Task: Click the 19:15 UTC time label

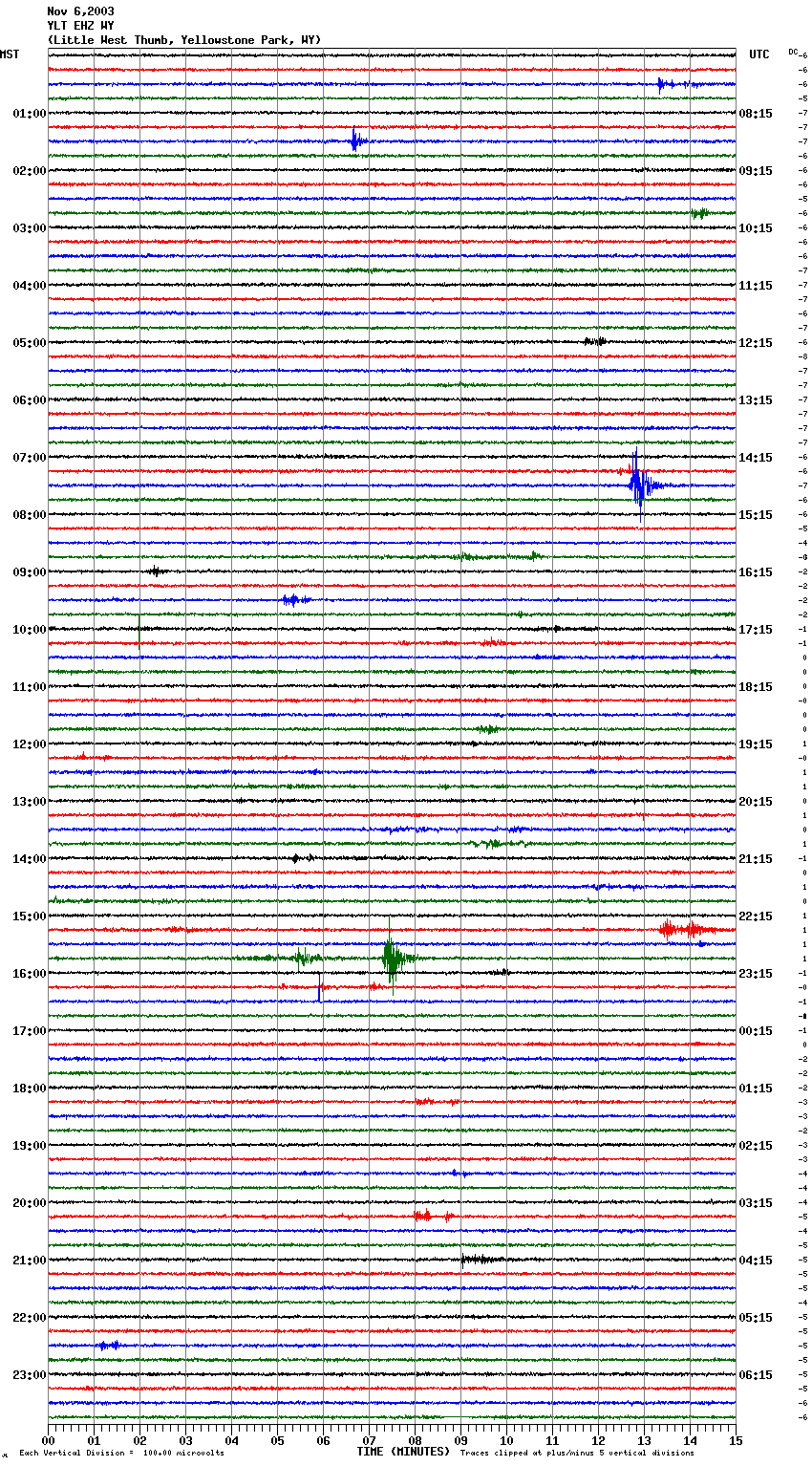Action: pyautogui.click(x=756, y=744)
